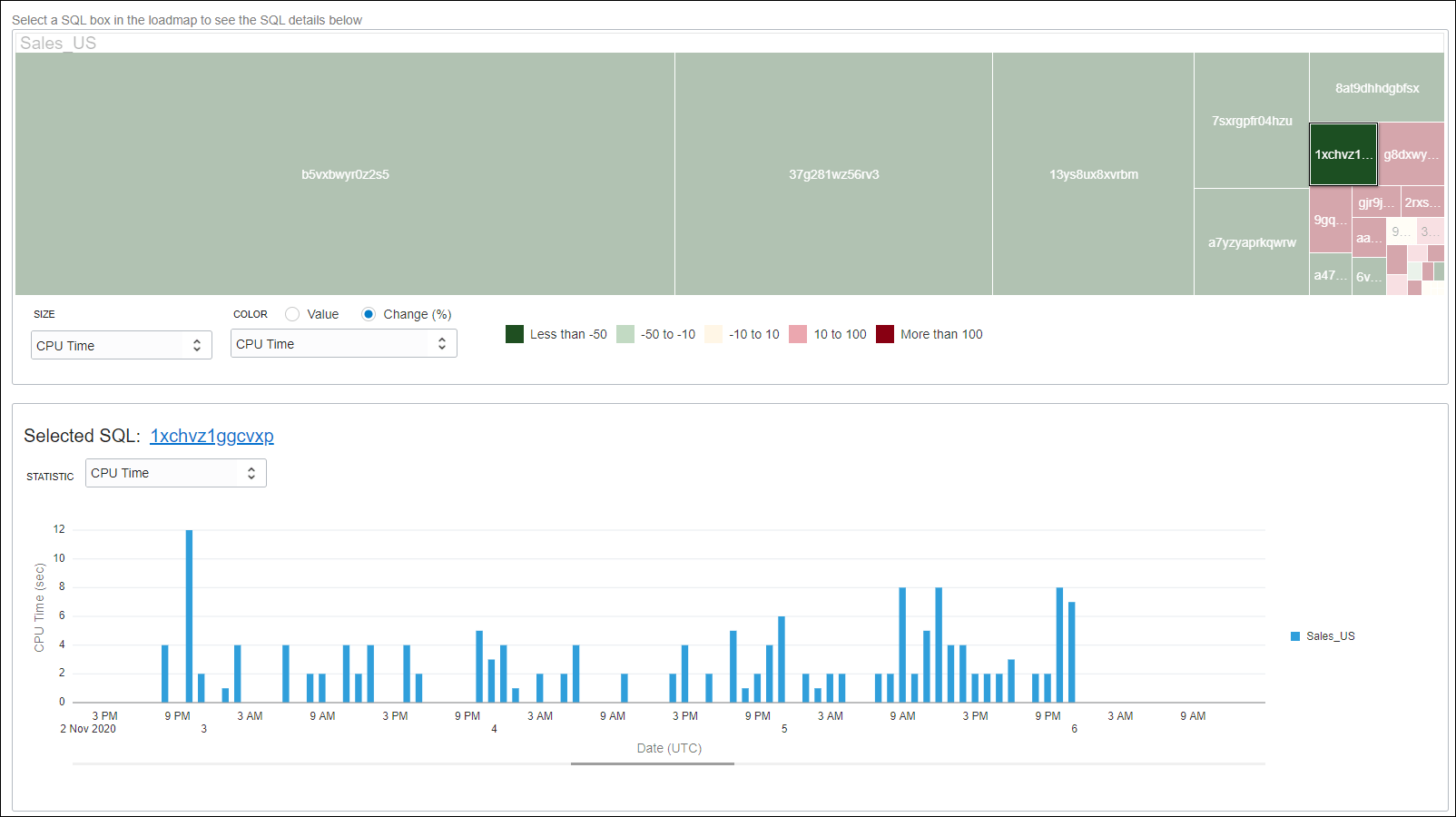Viewport: 1456px width, 817px height.
Task: Select the 8at9dhhdgbfsx box in the loadmap
Action: tap(1376, 88)
